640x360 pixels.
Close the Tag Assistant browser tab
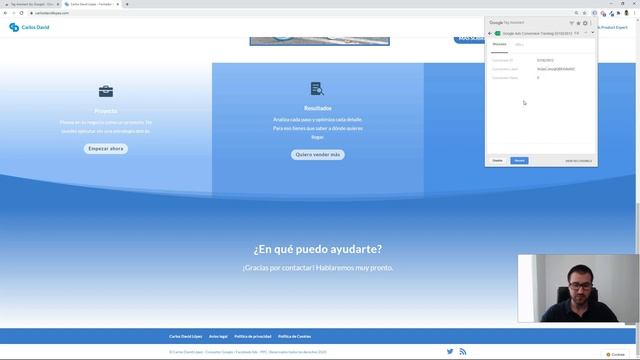58,4
